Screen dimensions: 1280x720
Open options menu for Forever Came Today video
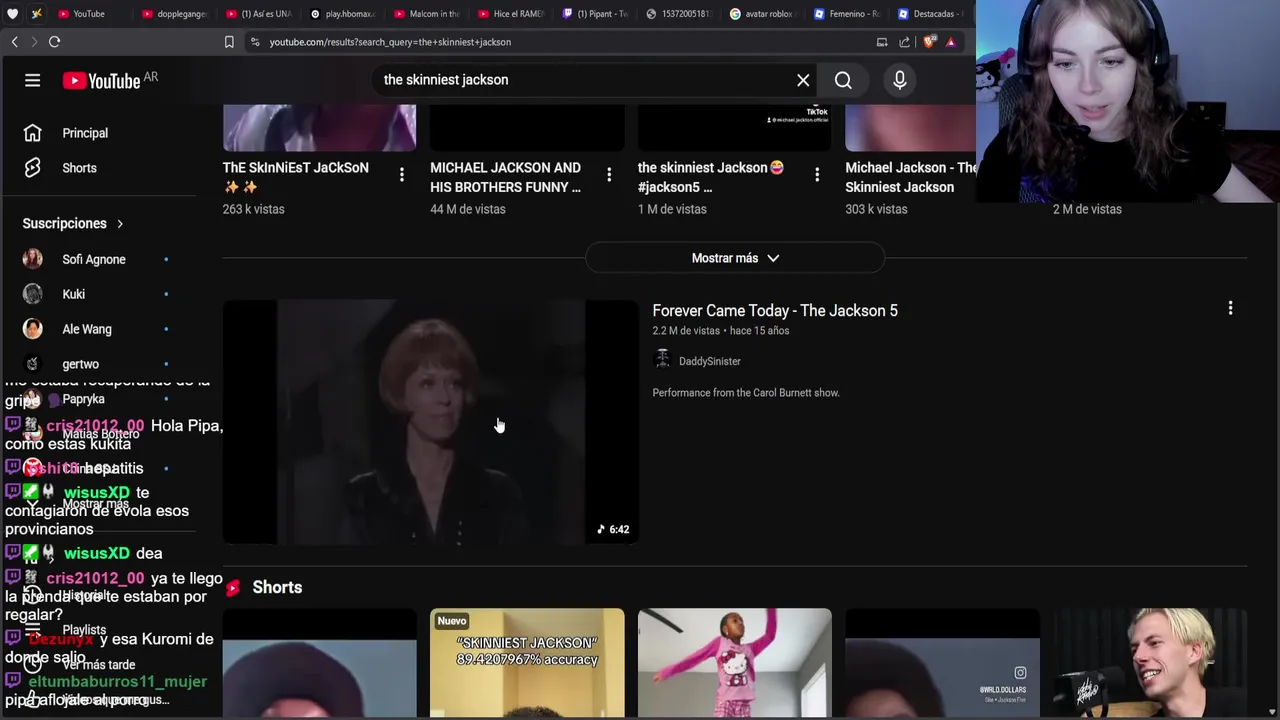[x=1230, y=309]
